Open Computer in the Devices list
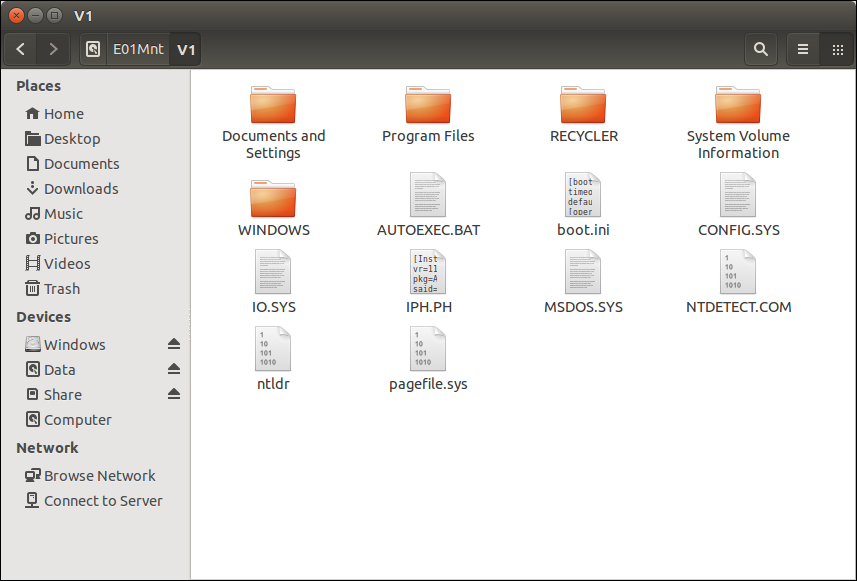Image resolution: width=857 pixels, height=581 pixels. point(96,420)
